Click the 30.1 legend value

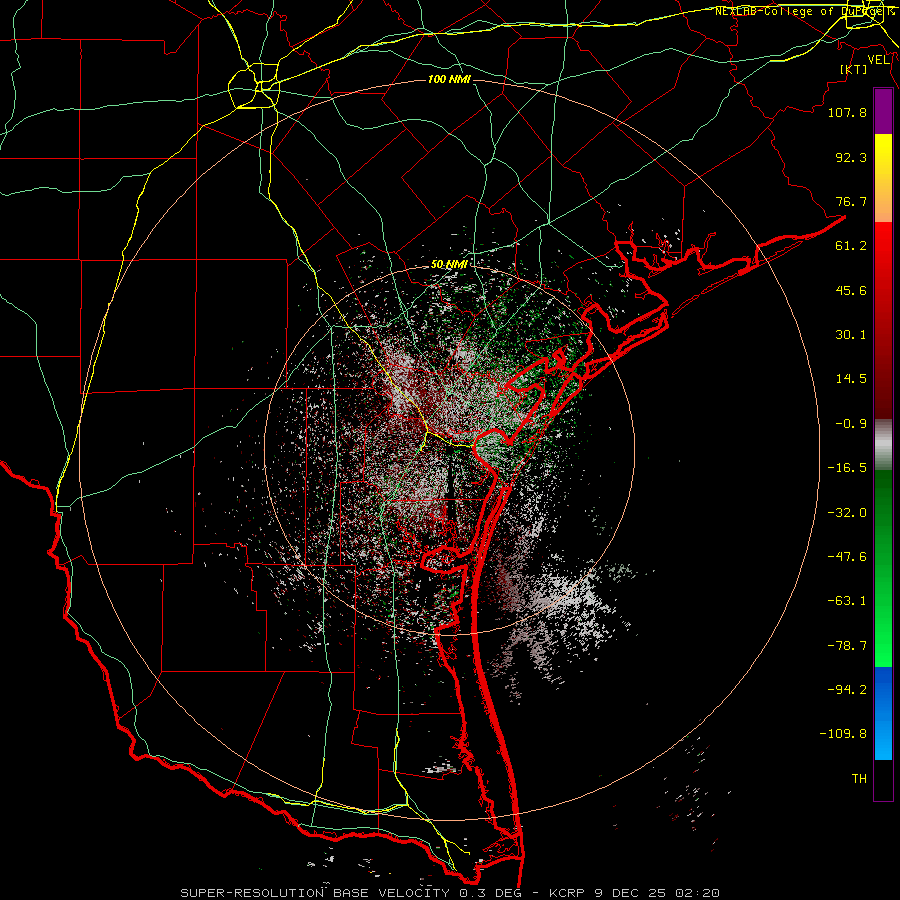coord(851,335)
